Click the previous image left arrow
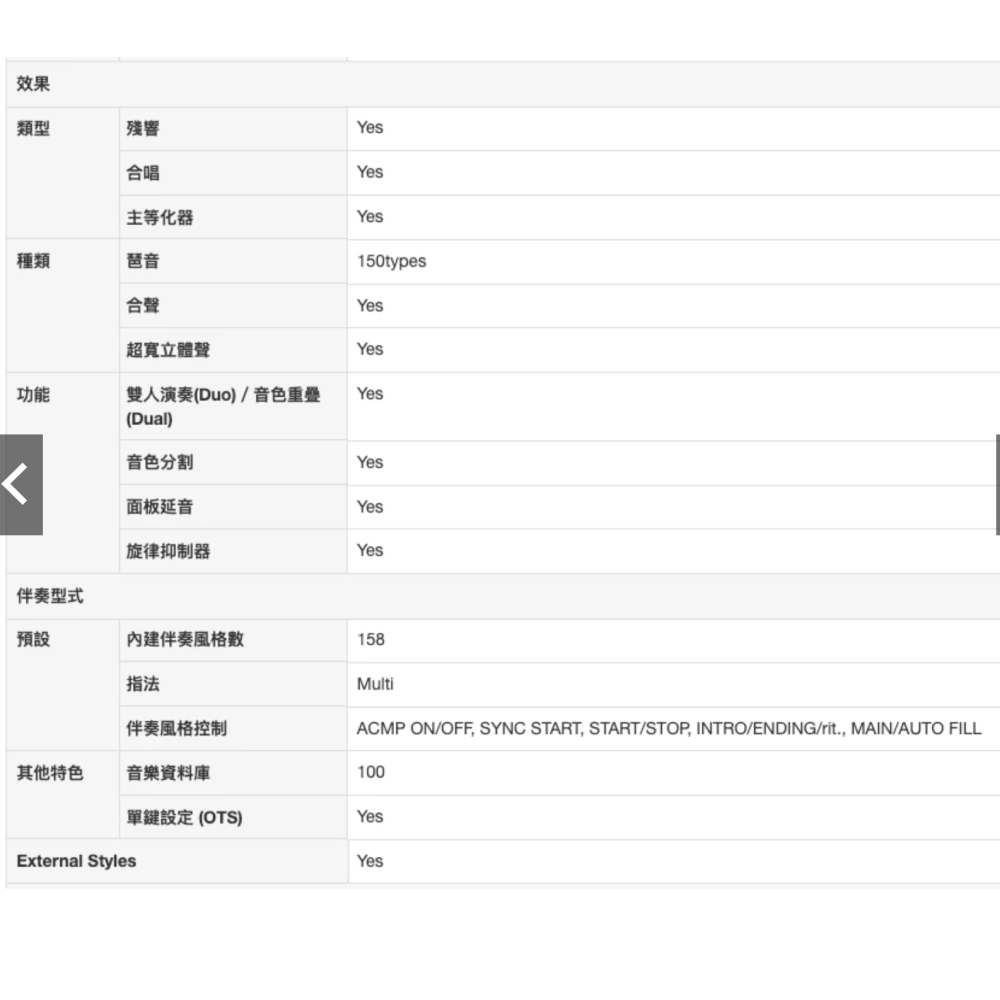1000x1000 pixels. [x=20, y=485]
